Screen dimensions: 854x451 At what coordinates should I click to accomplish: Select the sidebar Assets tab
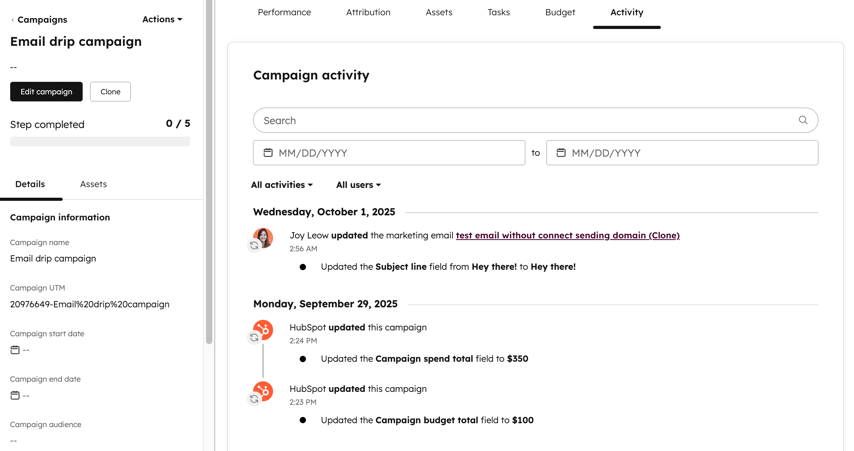93,184
